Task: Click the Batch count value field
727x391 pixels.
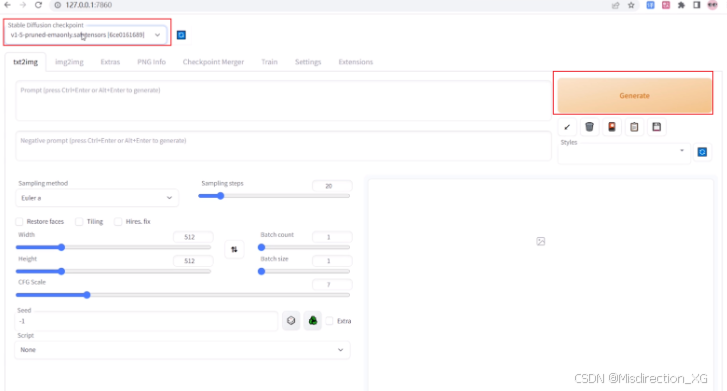Action: (x=332, y=237)
